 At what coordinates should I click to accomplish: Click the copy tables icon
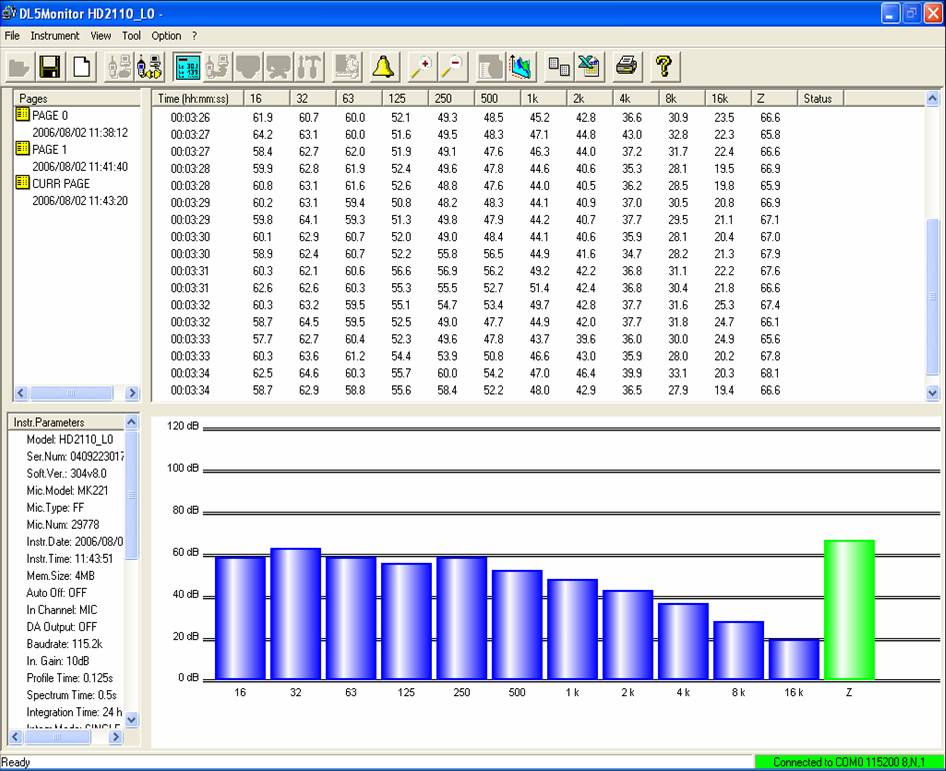pyautogui.click(x=558, y=66)
